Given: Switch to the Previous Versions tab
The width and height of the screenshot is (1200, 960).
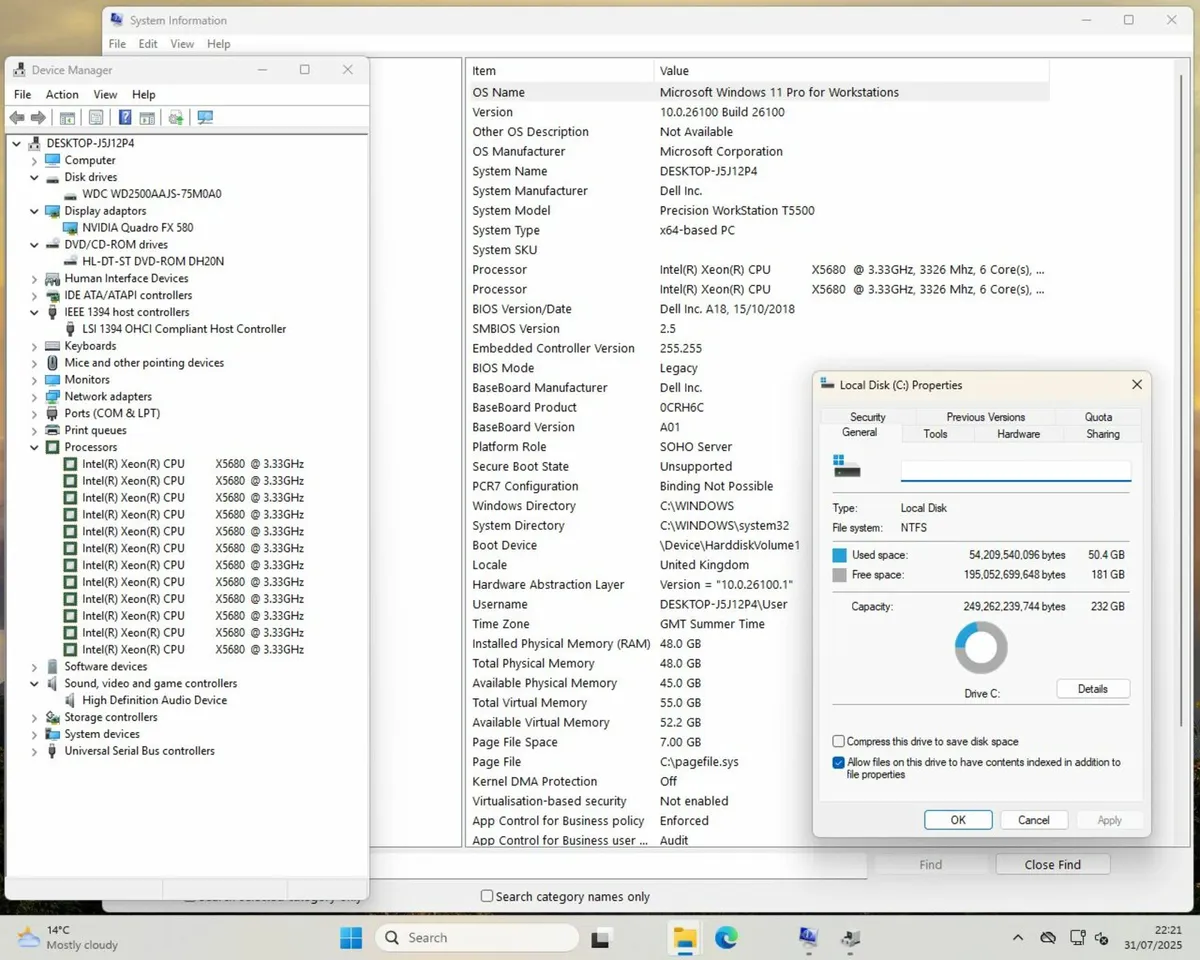Looking at the screenshot, I should tap(985, 417).
